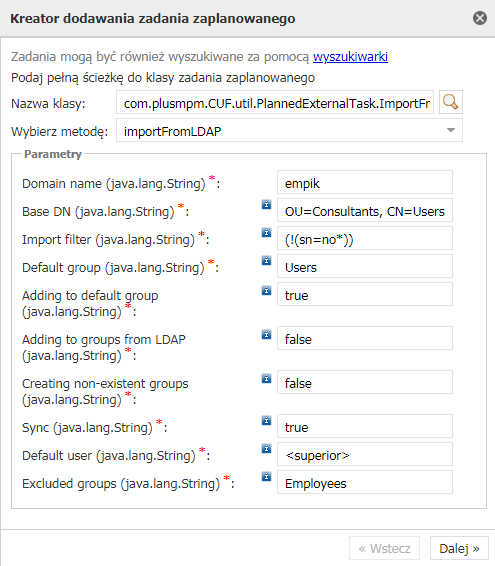Screen dimensions: 495x566
Task: View info icon for Creating non-existent groups
Action: (x=266, y=378)
